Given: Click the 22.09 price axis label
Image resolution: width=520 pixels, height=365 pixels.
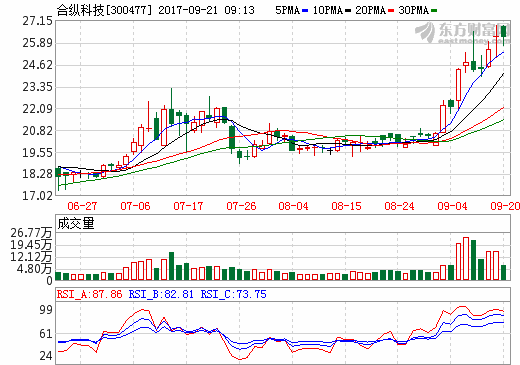Looking at the screenshot, I should pyautogui.click(x=37, y=109).
